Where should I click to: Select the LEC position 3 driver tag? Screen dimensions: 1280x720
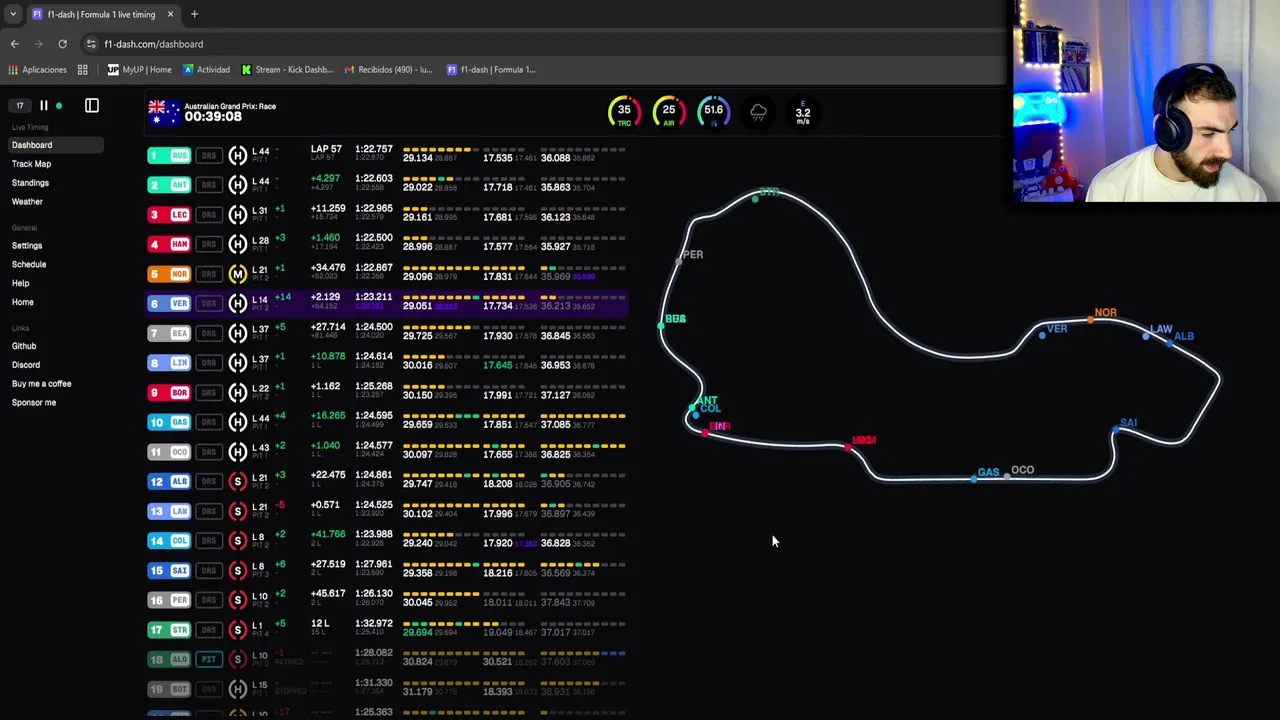[x=169, y=215]
